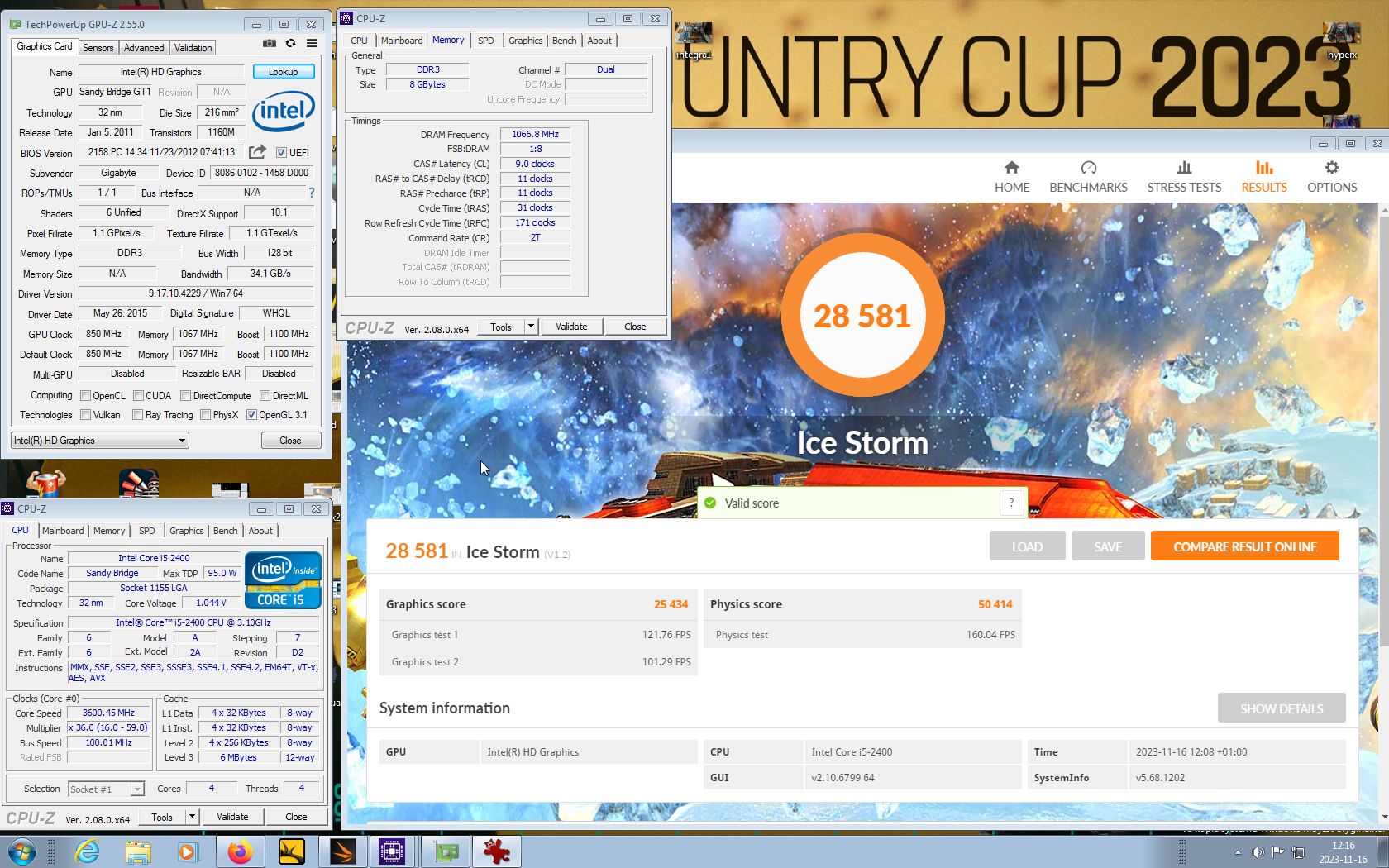
Task: Click the Valid score question mark button
Action: [1011, 503]
